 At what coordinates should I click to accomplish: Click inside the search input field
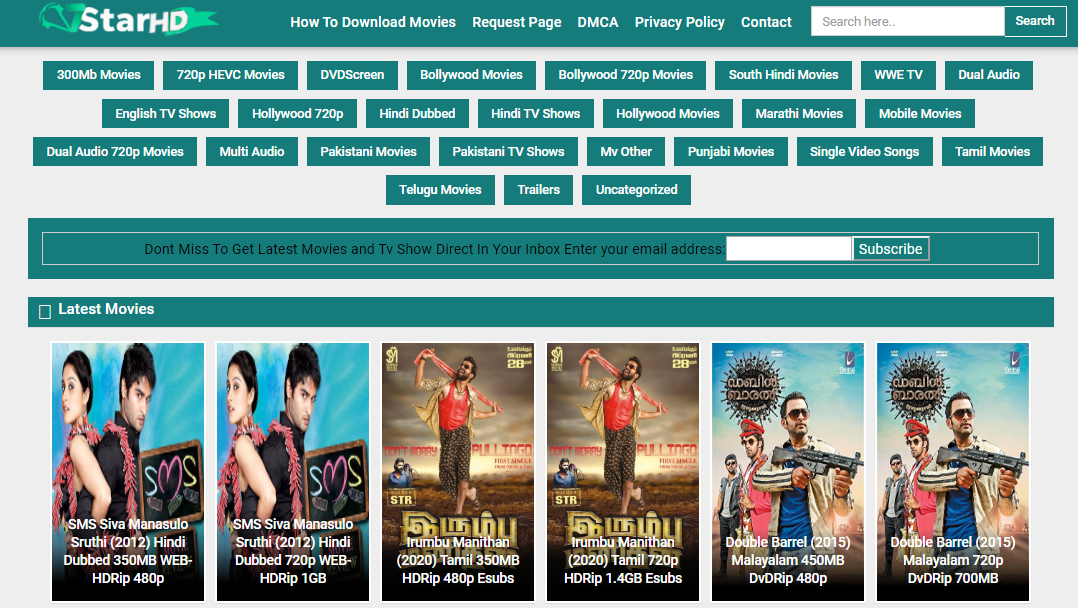[x=906, y=20]
